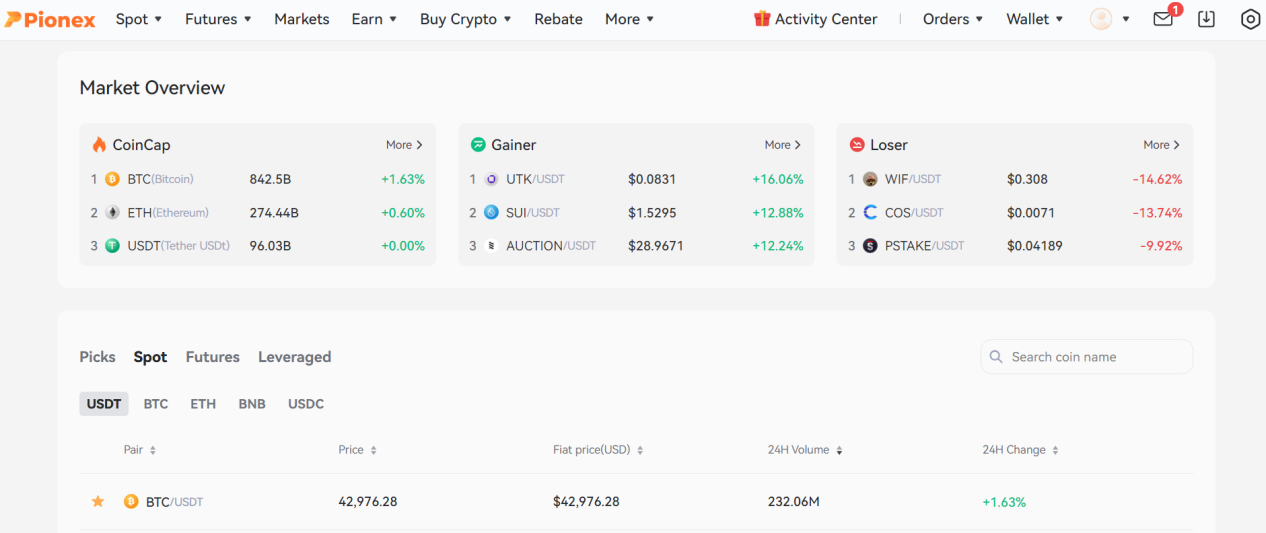Open the Futures dropdown in navbar

(x=218, y=19)
